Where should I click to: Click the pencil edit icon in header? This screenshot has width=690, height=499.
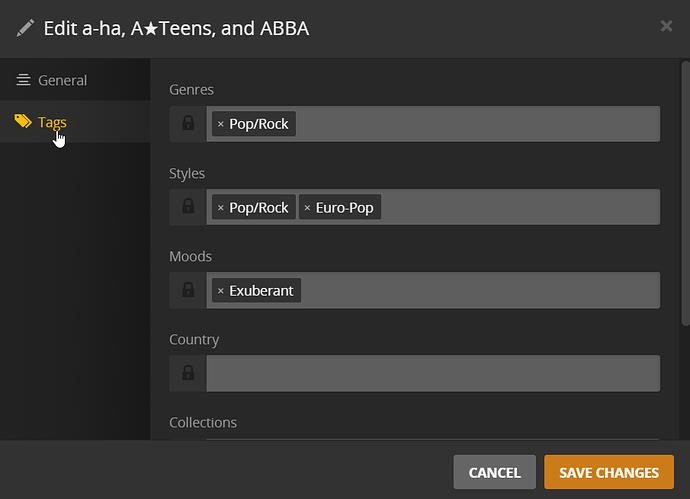[26, 28]
